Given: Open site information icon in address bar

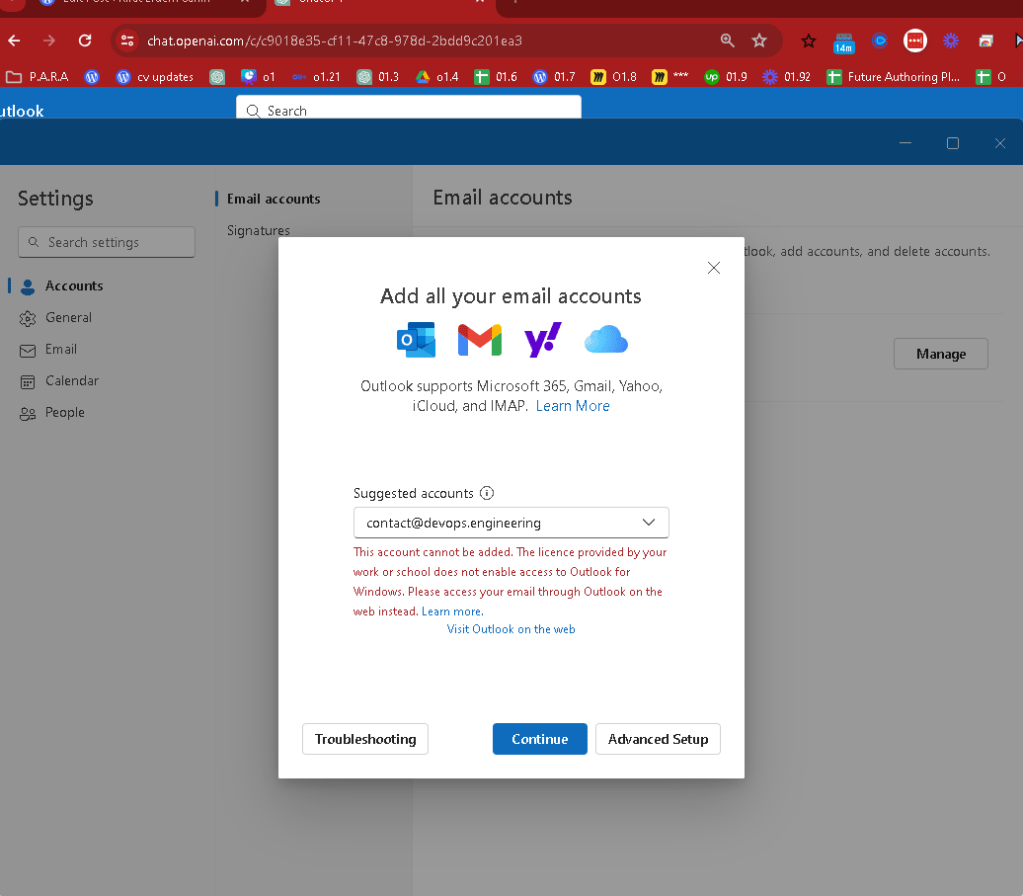Looking at the screenshot, I should click(x=127, y=40).
